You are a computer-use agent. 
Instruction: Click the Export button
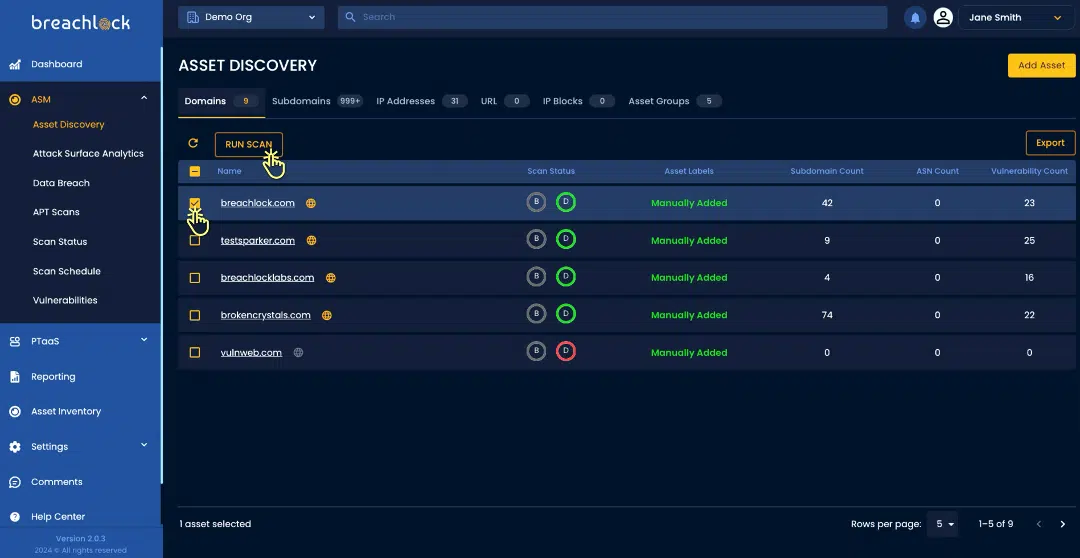tap(1050, 143)
